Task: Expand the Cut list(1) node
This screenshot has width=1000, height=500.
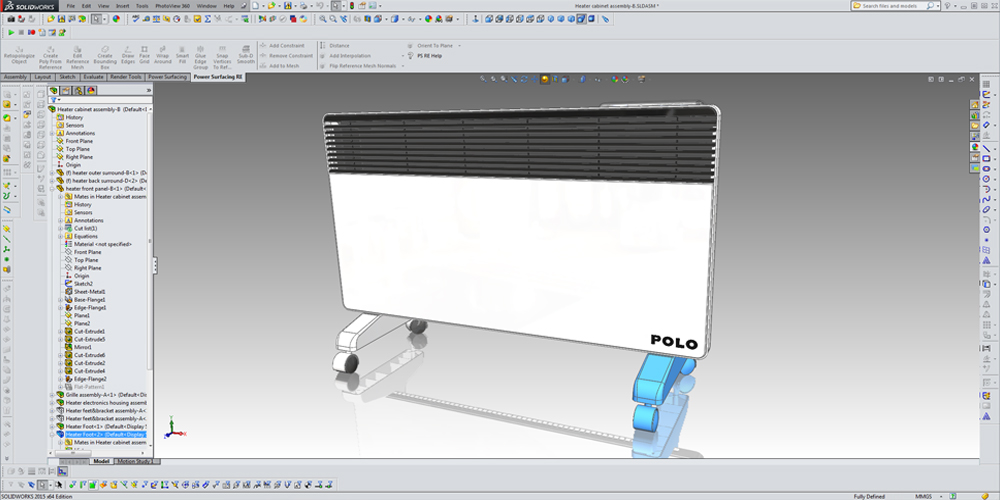Action: tap(61, 228)
